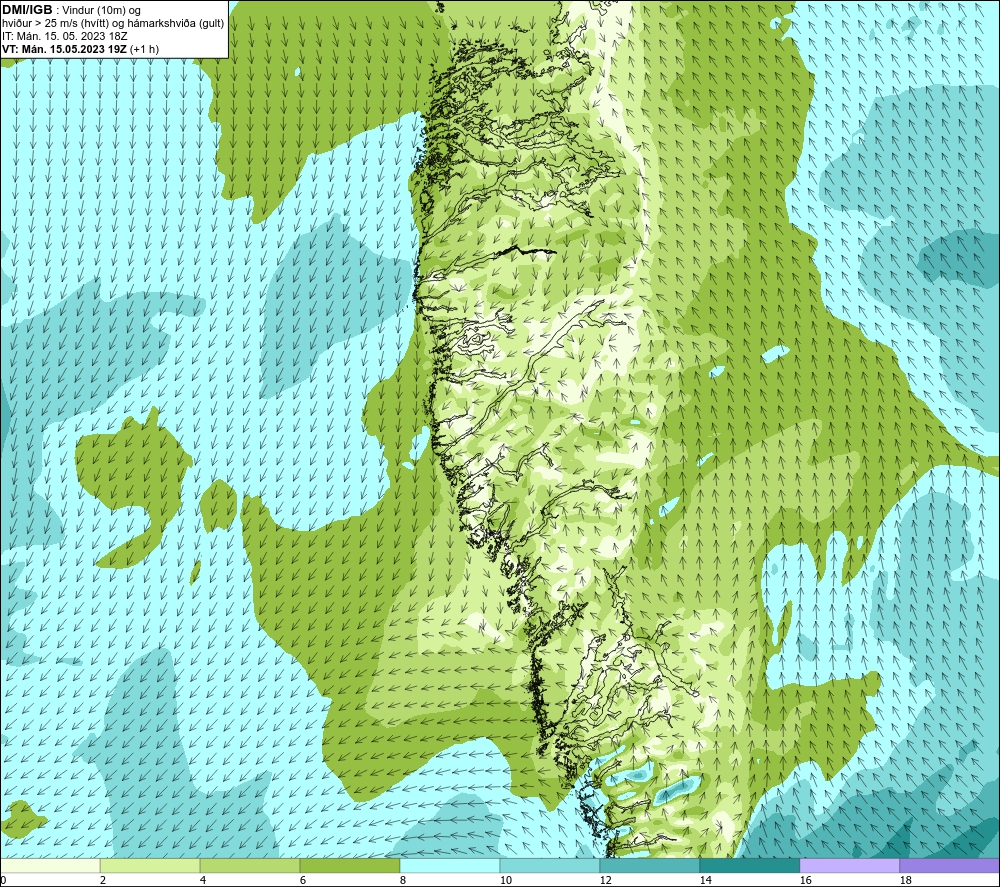Click the pale cream 0–2 m/s scale swatch
The height and width of the screenshot is (887, 1000).
50,866
